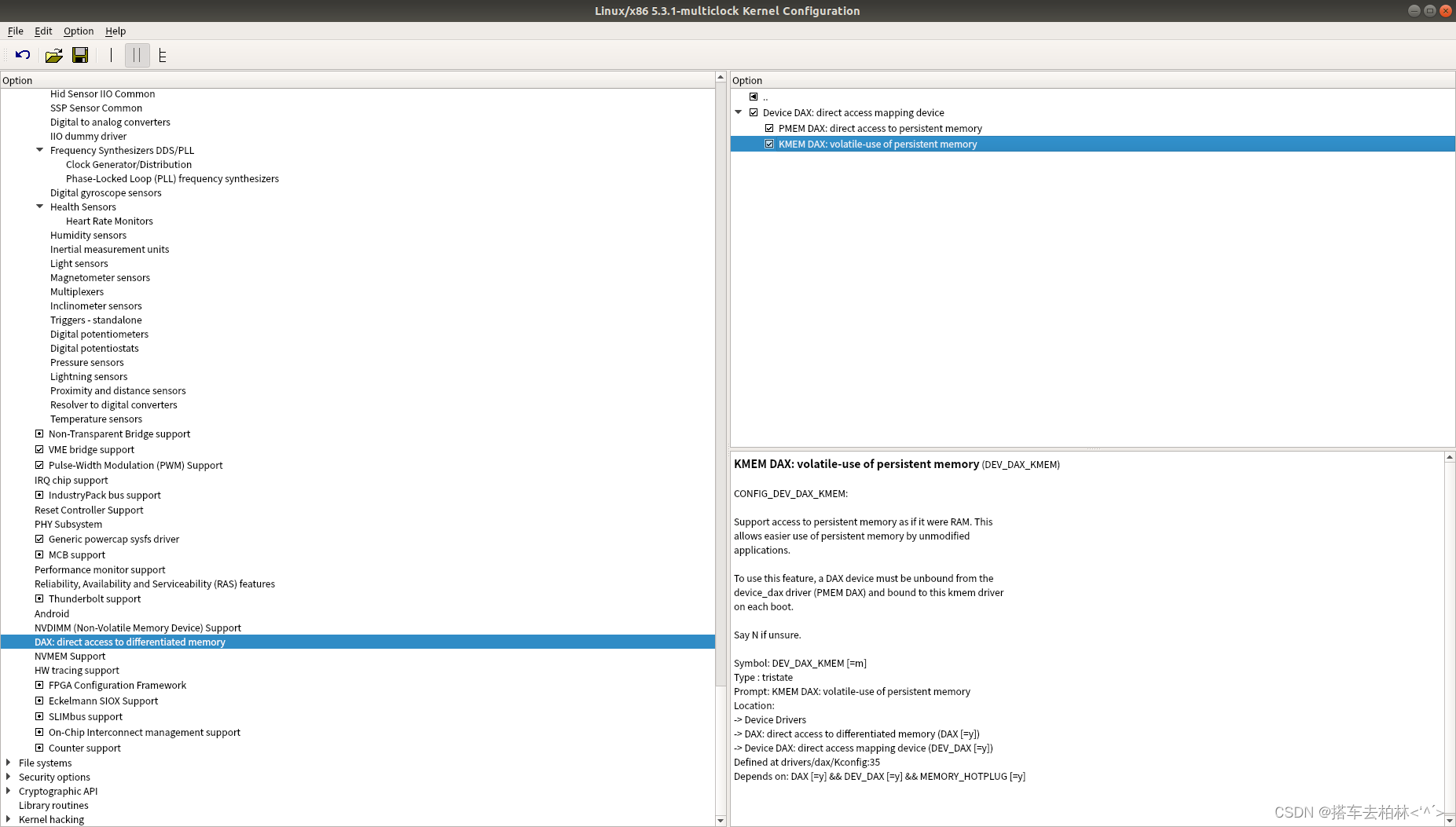Viewport: 1456px width, 827px height.
Task: Select Temperature sensors entry
Action: pyautogui.click(x=96, y=419)
